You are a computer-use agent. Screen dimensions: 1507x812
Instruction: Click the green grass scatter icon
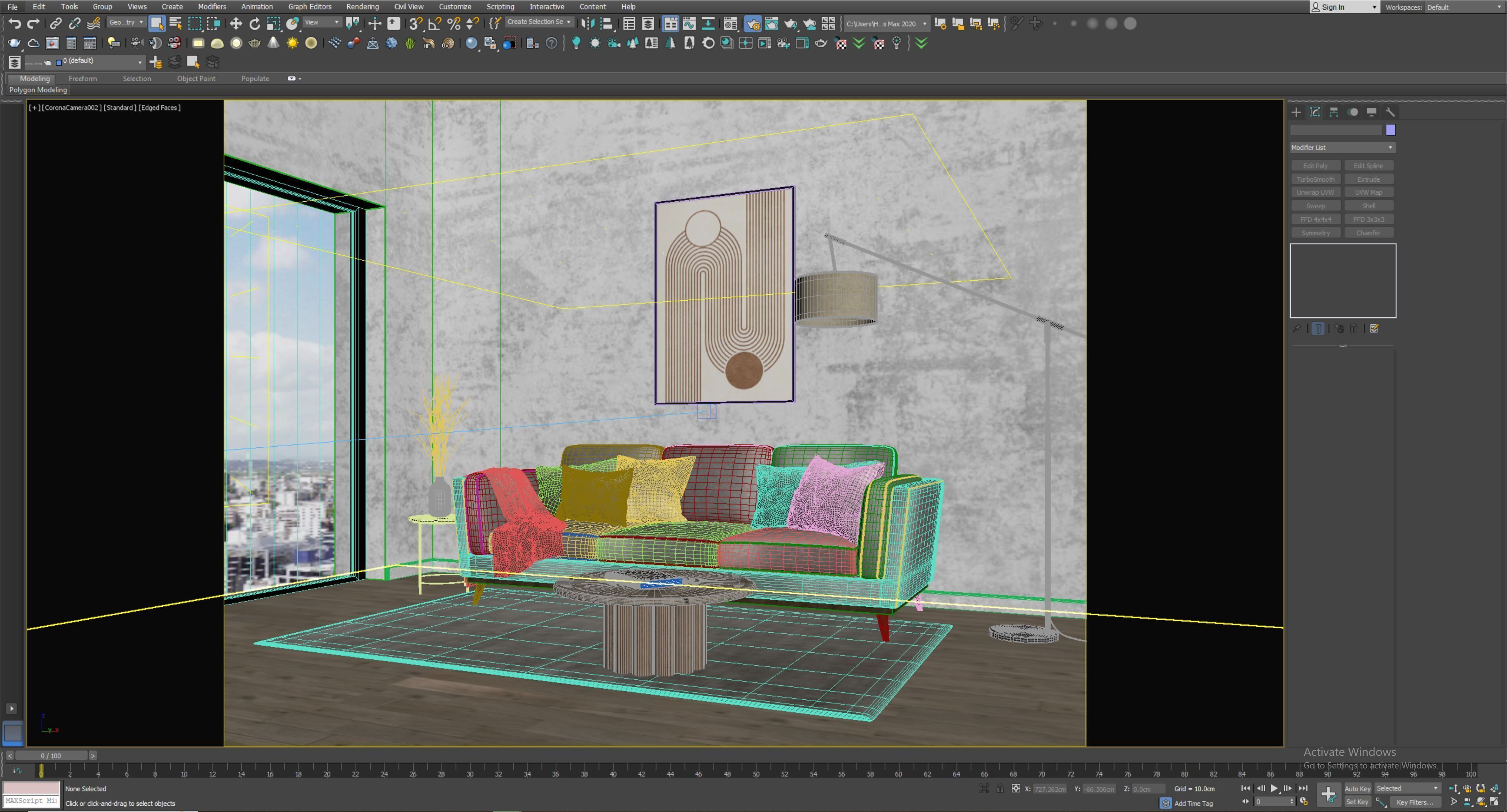tap(410, 43)
